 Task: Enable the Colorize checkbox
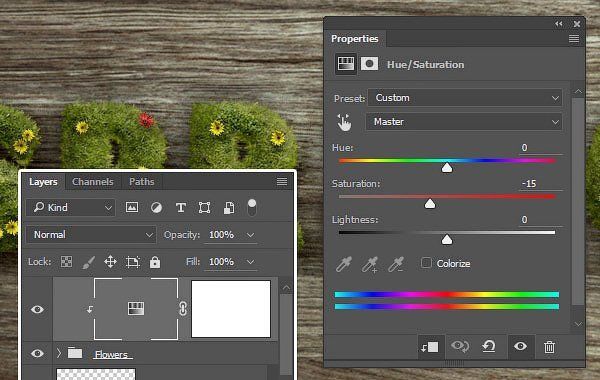click(426, 263)
